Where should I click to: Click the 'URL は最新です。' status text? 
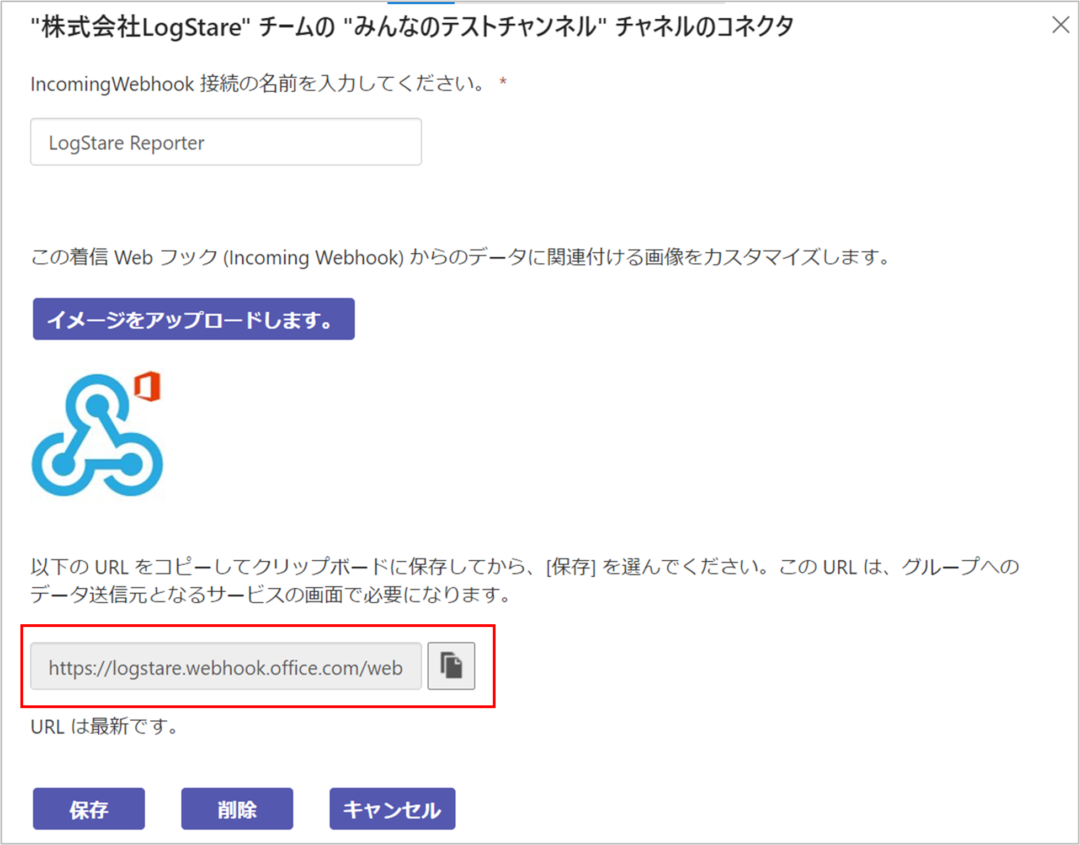[x=105, y=726]
